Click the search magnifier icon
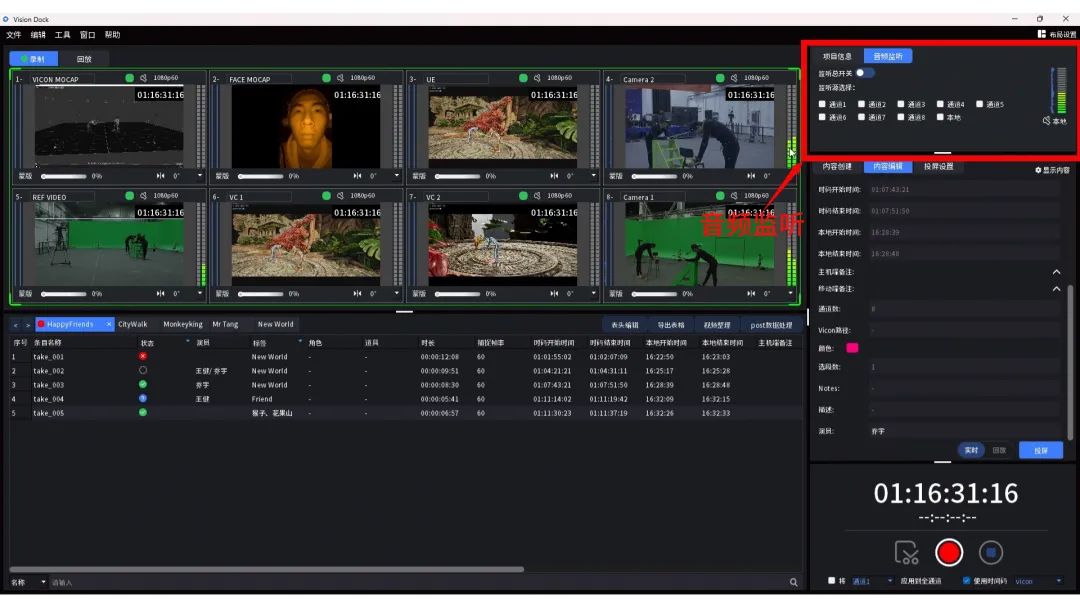 [x=793, y=583]
